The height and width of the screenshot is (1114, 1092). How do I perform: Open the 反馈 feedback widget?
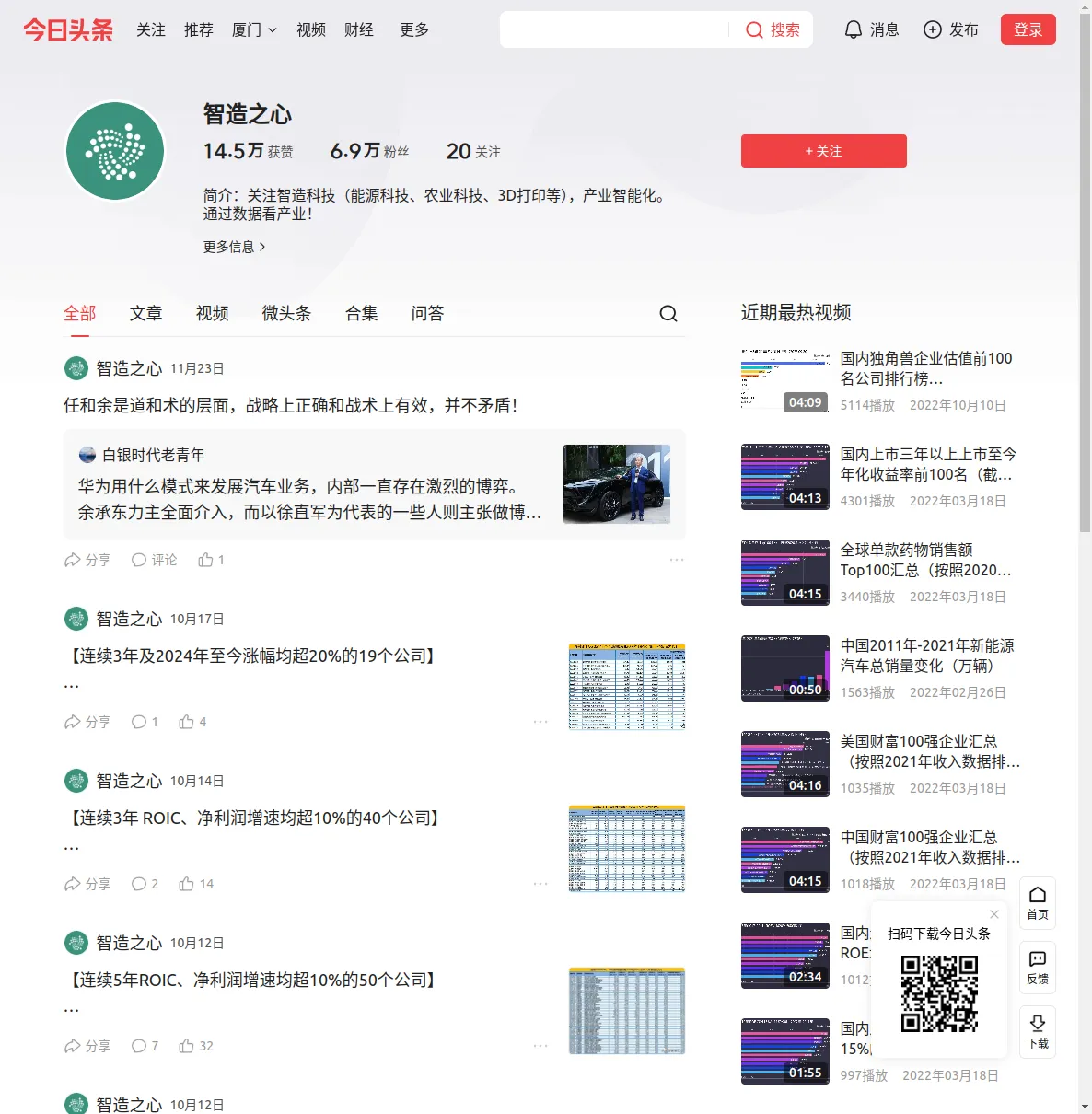[1038, 968]
